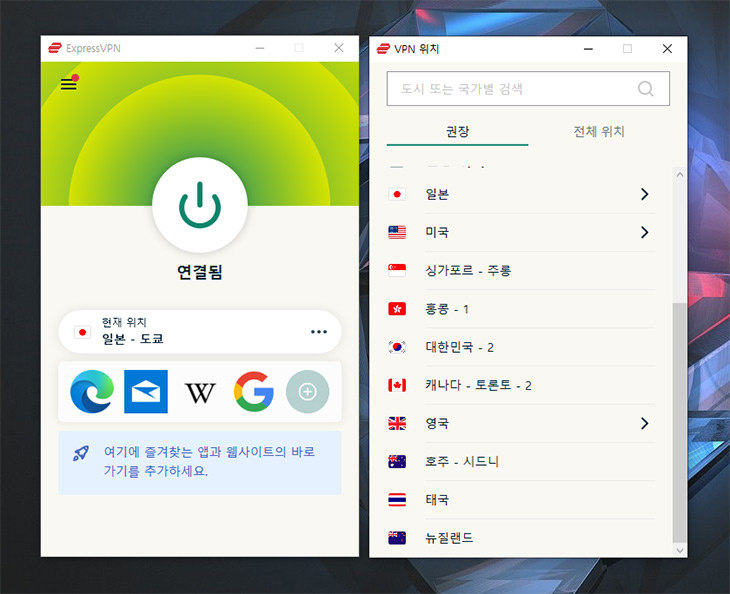
Task: Click the Japan flag in location list
Action: point(397,194)
